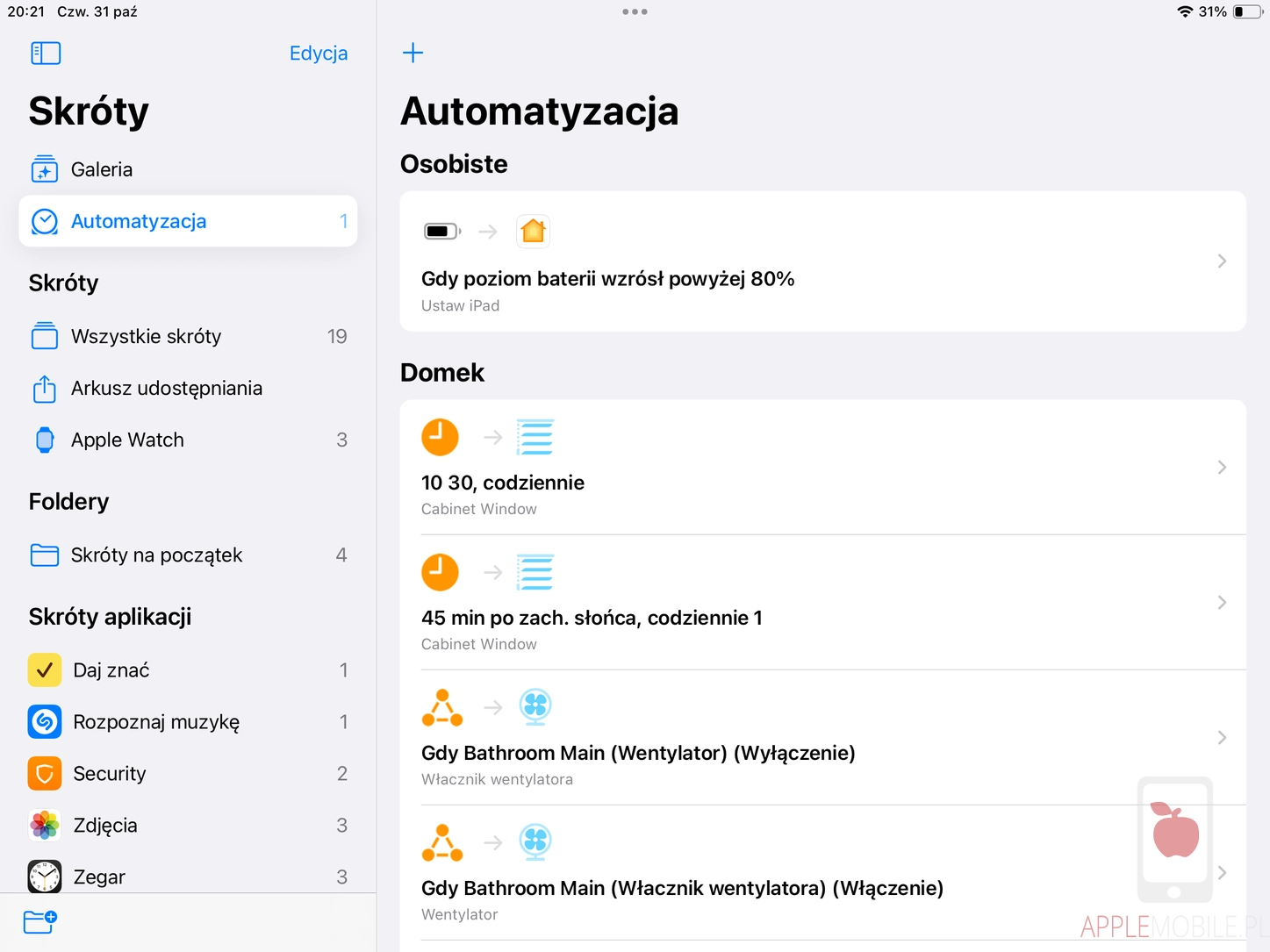Tap the Rozpoznaj muzykę Shazam icon
The image size is (1270, 952).
click(x=45, y=722)
